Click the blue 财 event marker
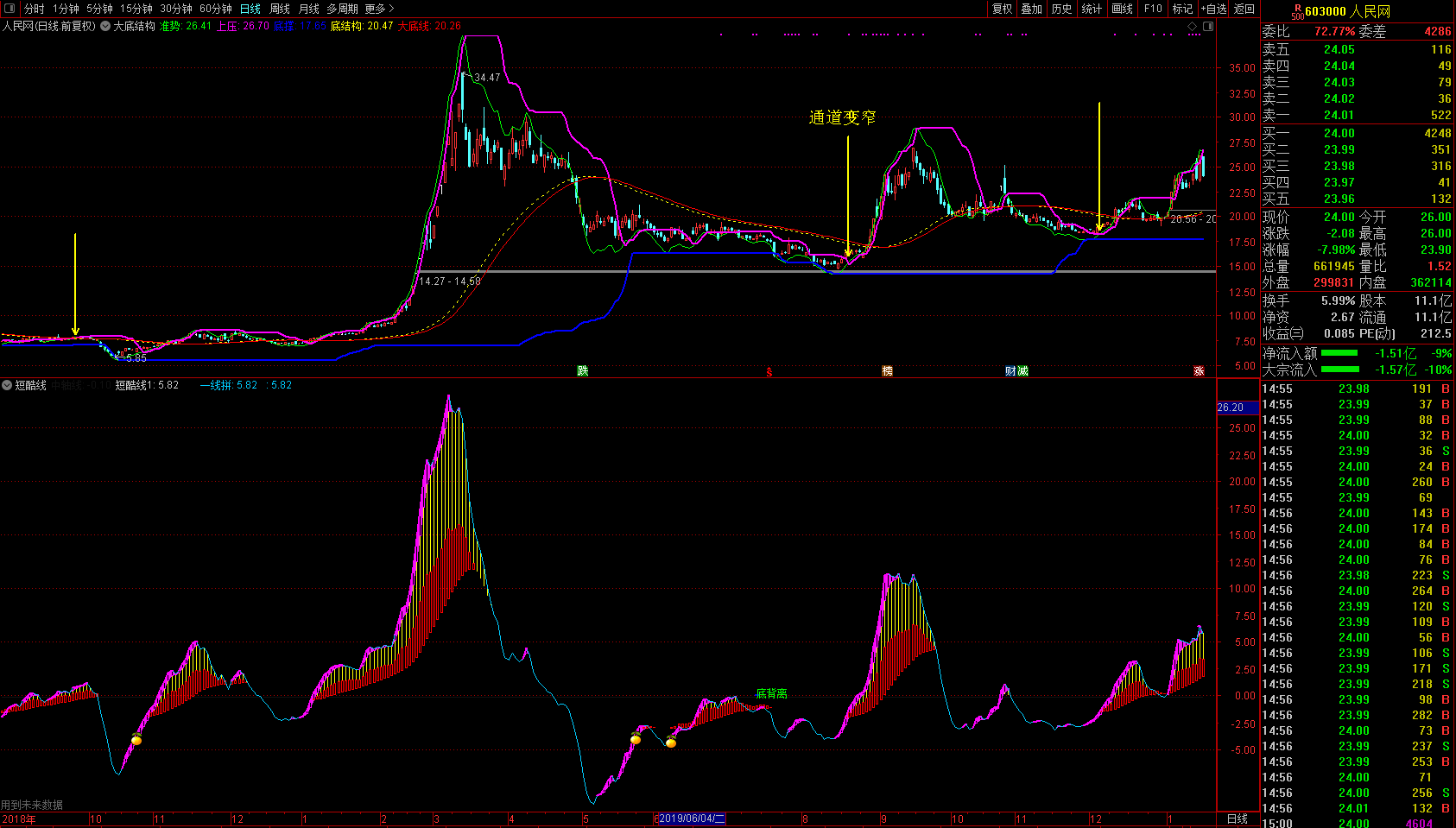1456x828 pixels. pos(1010,371)
